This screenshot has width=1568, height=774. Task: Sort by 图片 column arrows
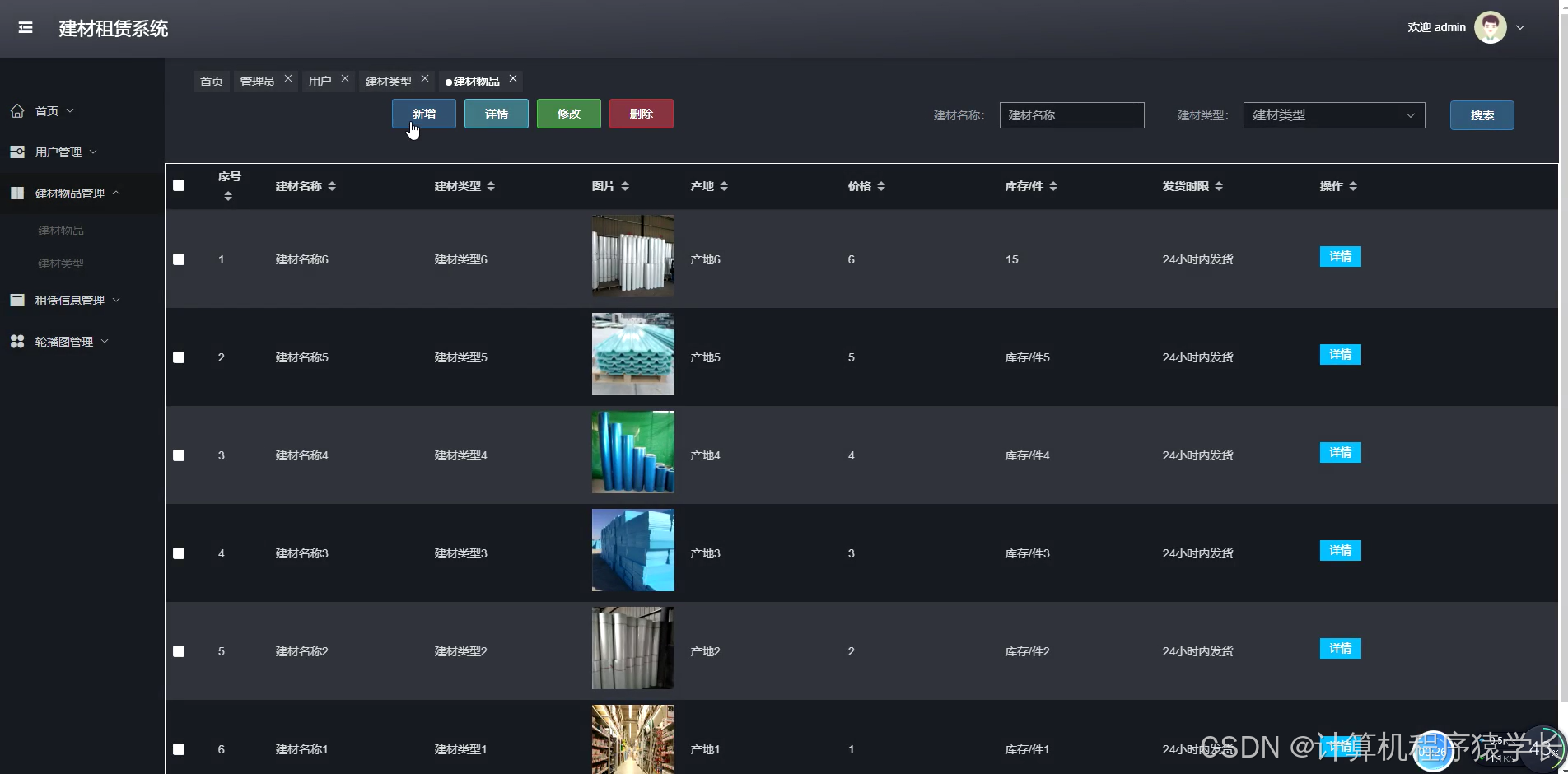tap(625, 186)
